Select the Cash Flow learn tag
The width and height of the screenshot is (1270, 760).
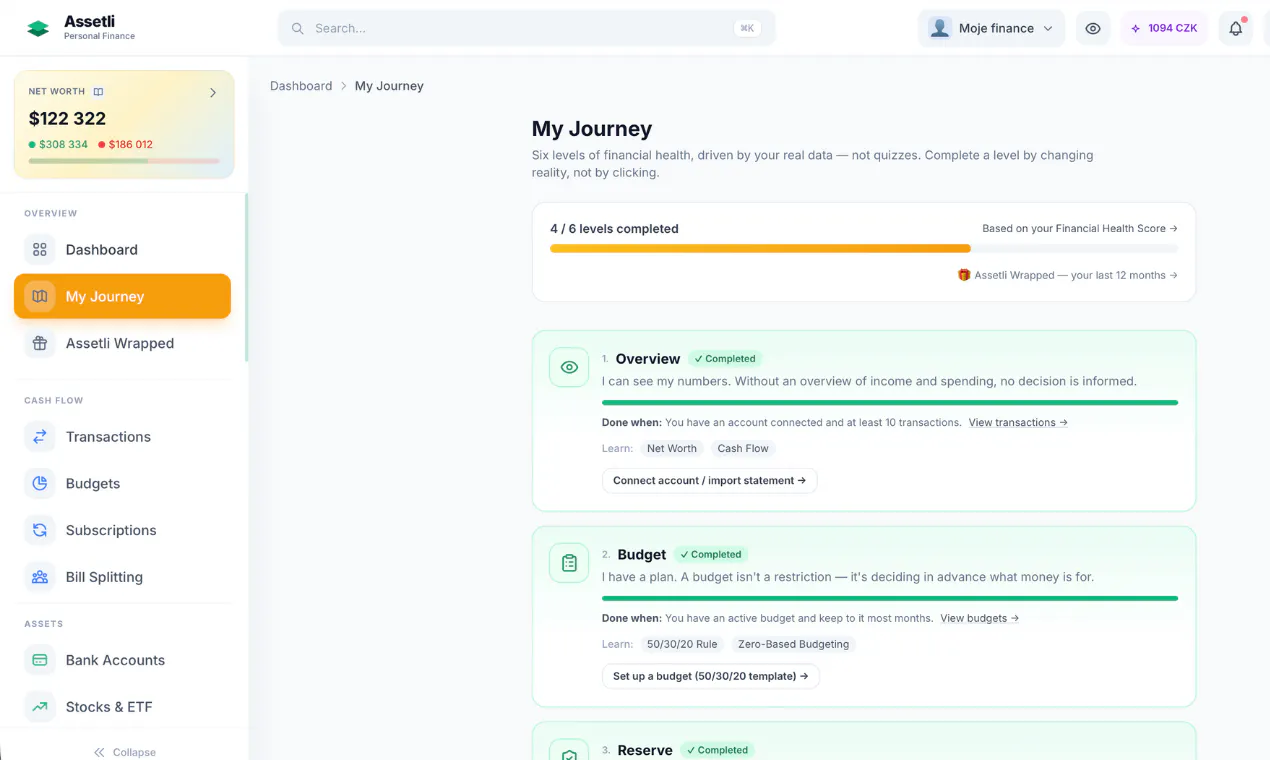[743, 448]
